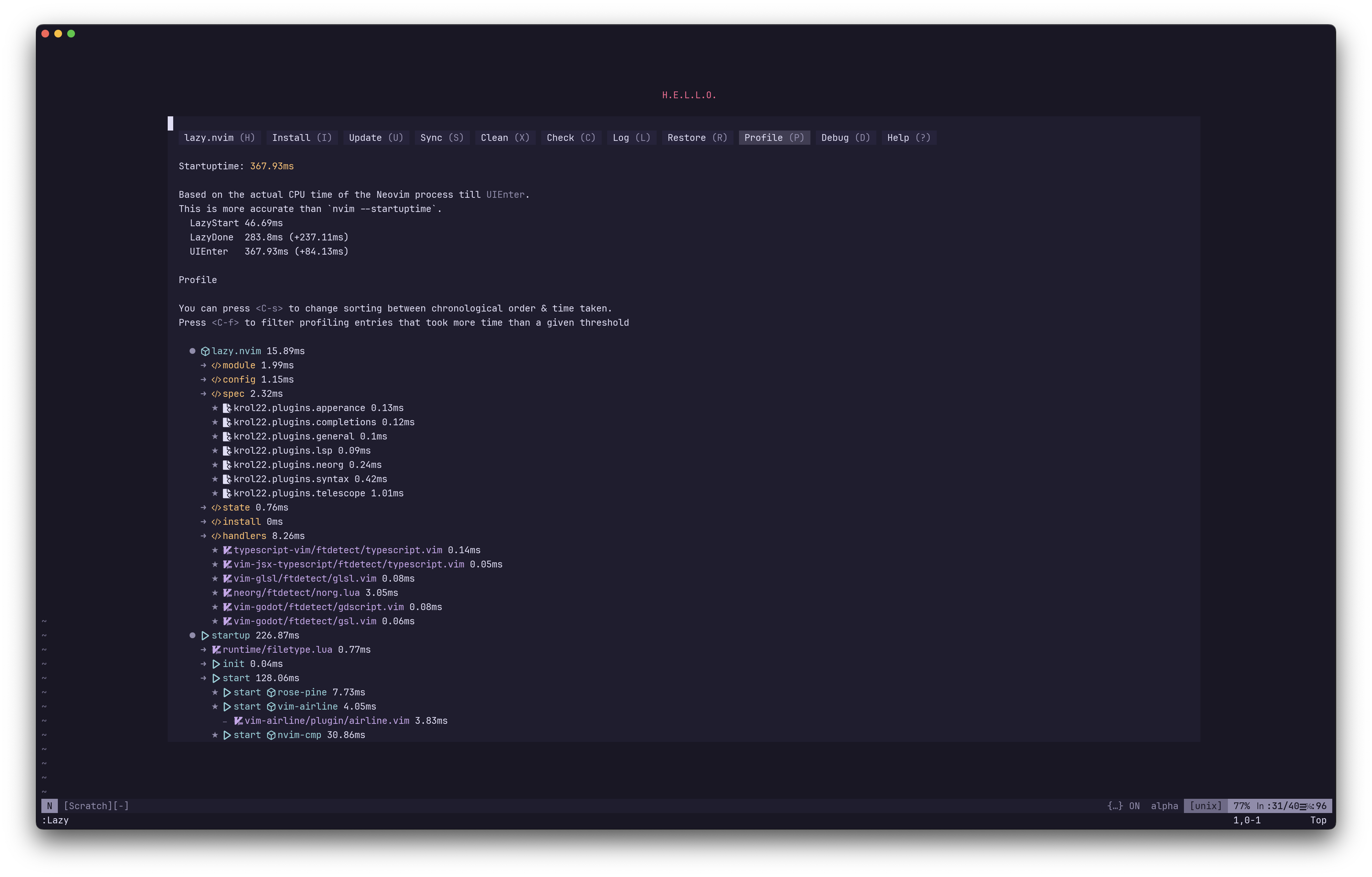
Task: Click the code icon beside handlers
Action: 216,536
